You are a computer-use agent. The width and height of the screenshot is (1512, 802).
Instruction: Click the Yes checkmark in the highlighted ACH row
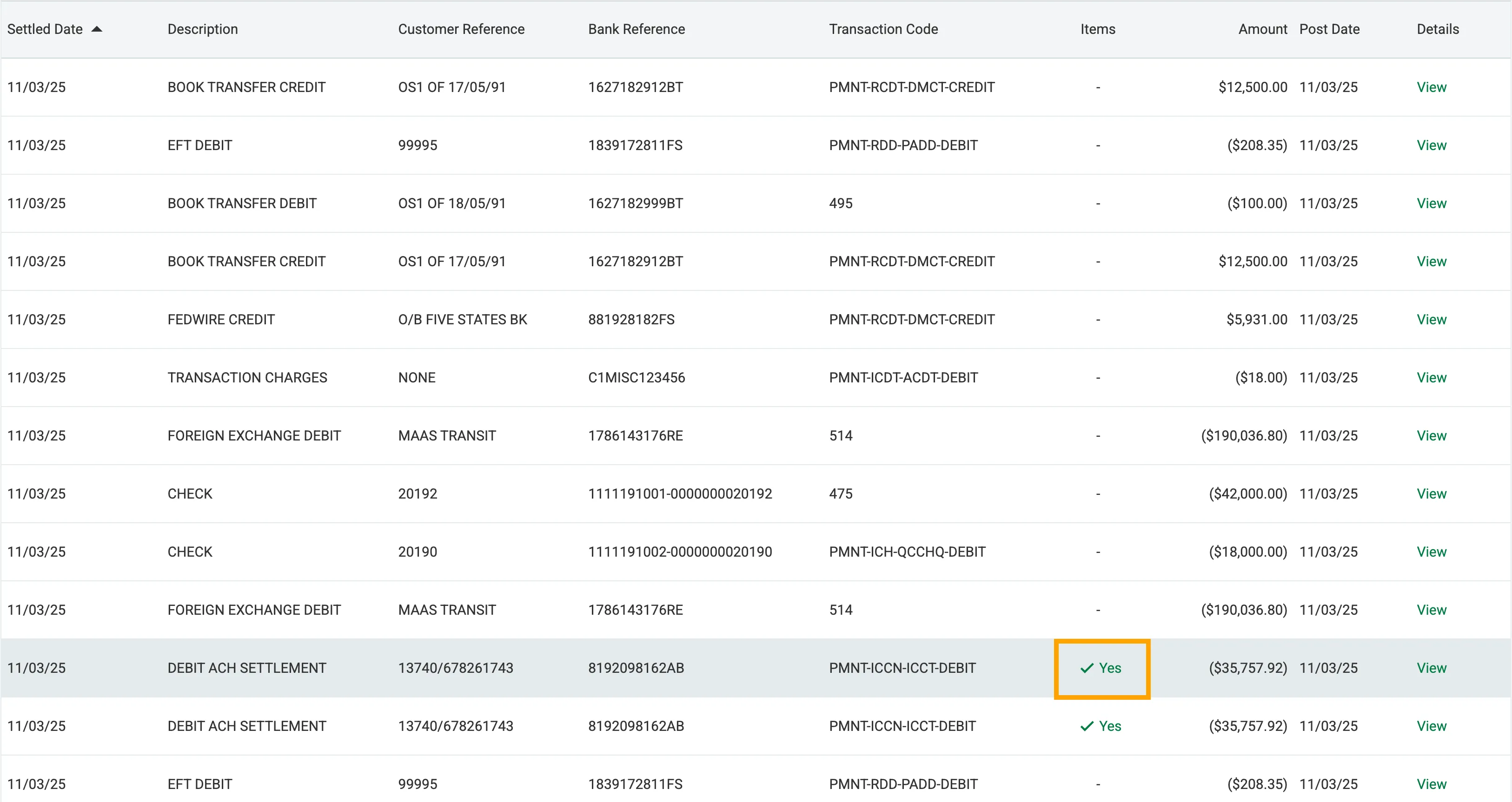click(1101, 668)
